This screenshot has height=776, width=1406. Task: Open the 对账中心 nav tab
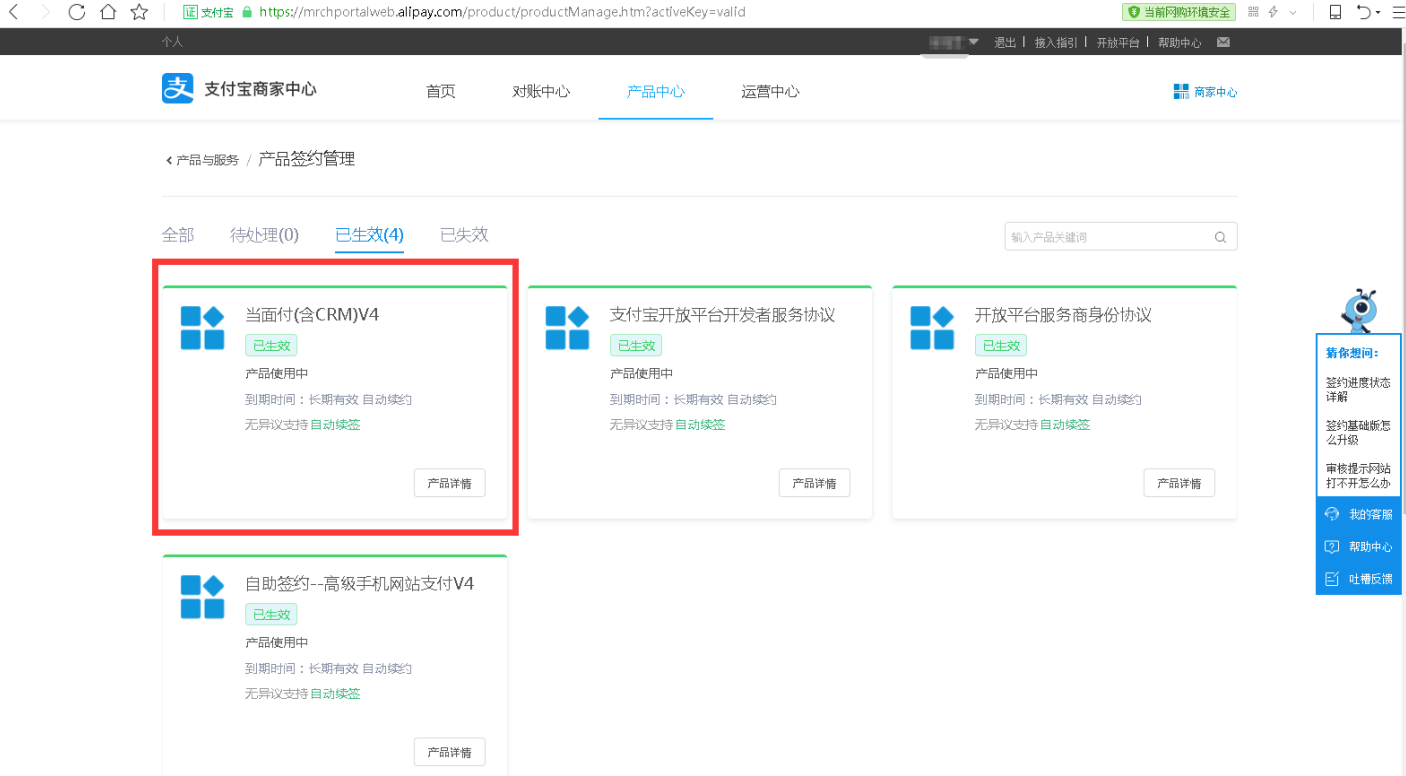coord(541,91)
